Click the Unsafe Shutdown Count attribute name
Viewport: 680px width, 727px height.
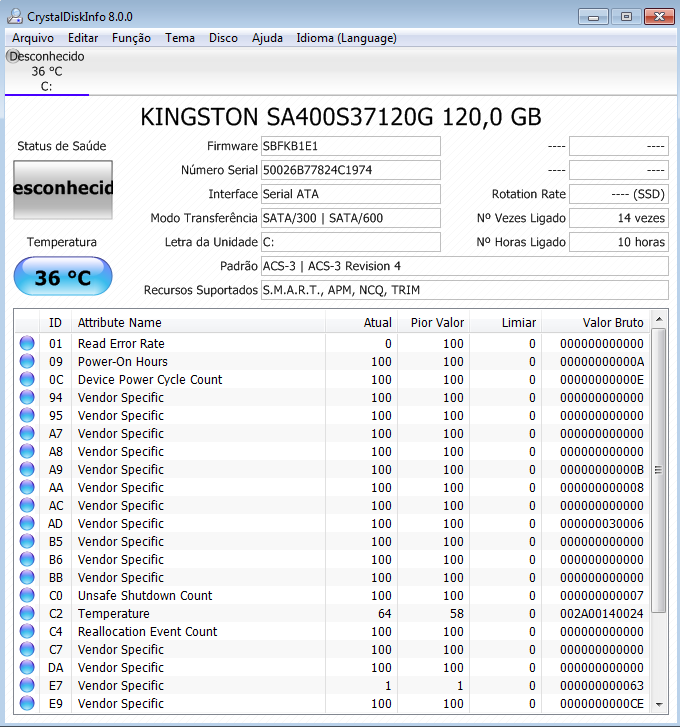coord(145,595)
